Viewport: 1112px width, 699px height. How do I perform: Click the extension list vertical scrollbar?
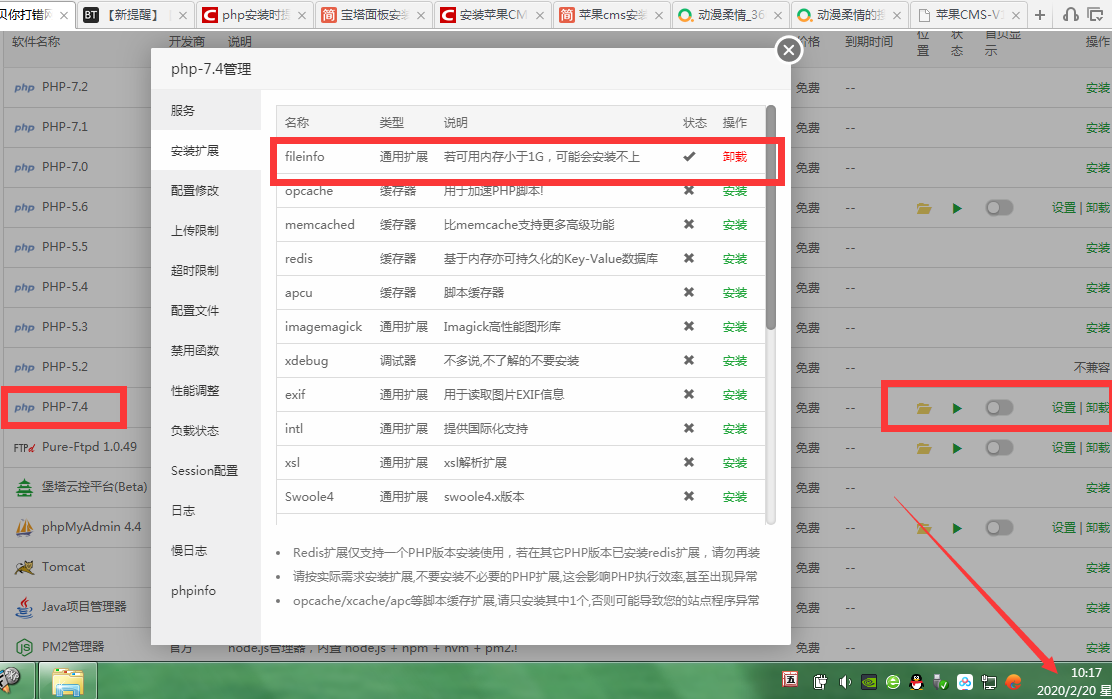coord(770,218)
